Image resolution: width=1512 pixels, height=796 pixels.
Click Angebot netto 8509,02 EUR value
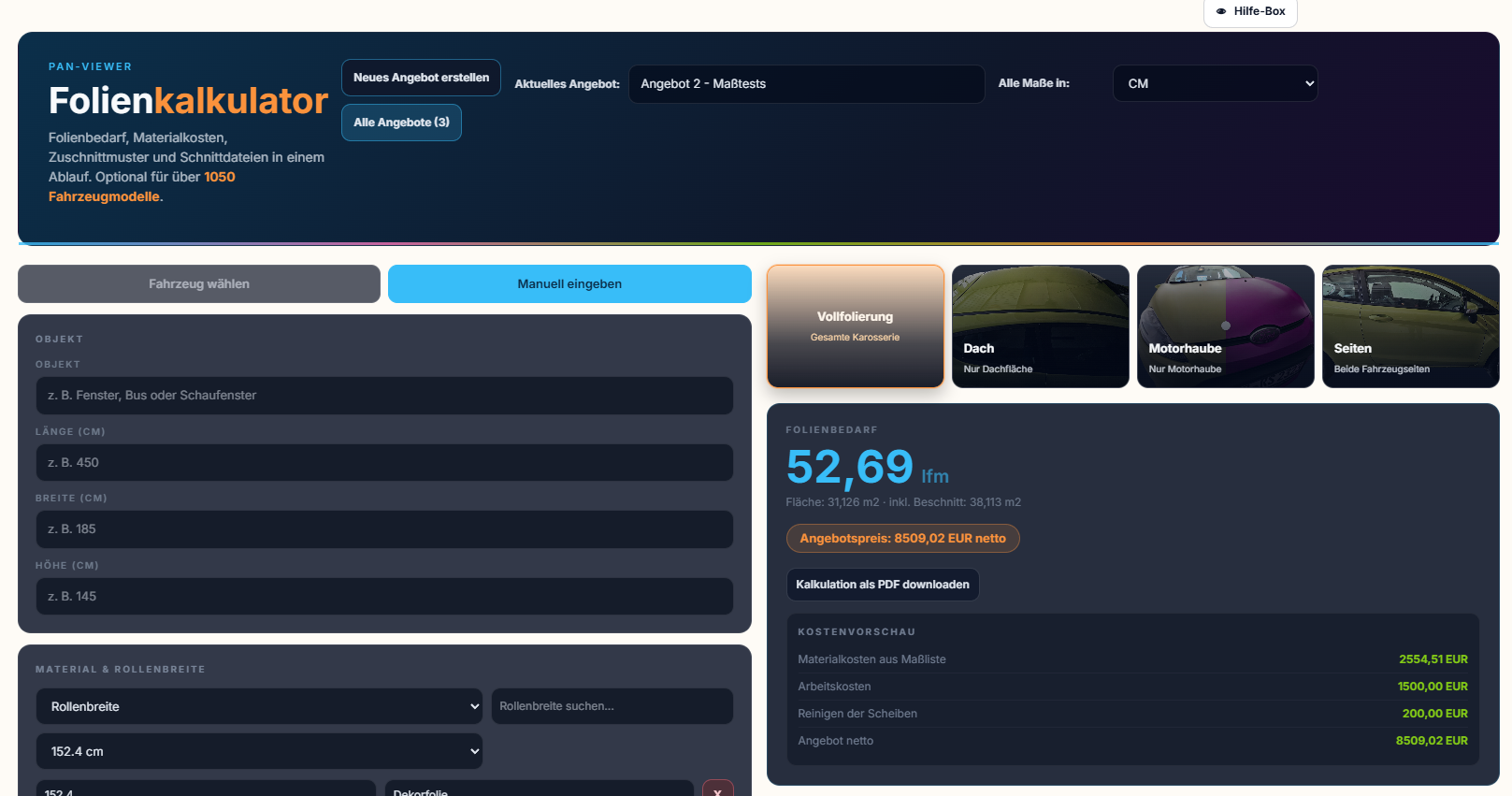1432,741
